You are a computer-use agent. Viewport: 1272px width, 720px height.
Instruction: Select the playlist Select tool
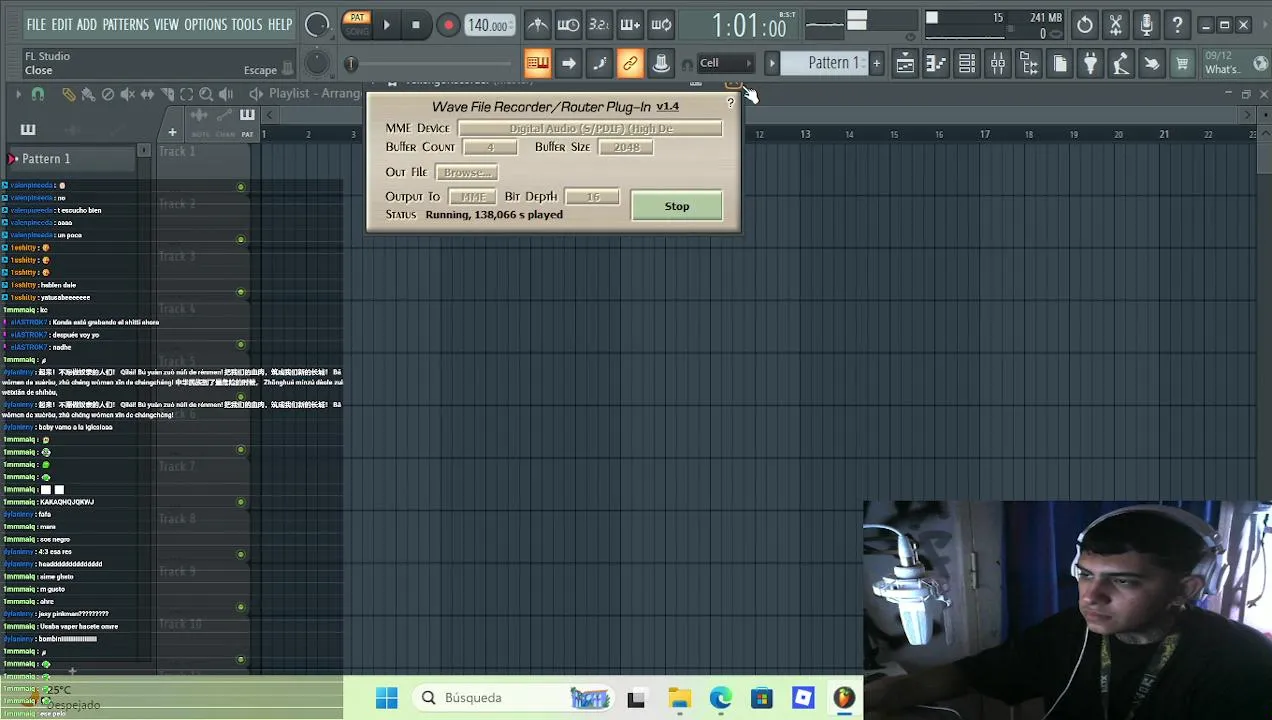pos(186,94)
